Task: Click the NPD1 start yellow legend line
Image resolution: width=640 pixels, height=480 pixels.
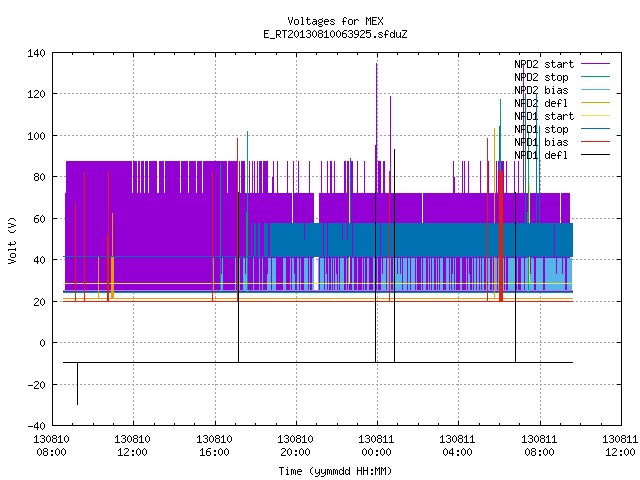Action: pyautogui.click(x=595, y=116)
